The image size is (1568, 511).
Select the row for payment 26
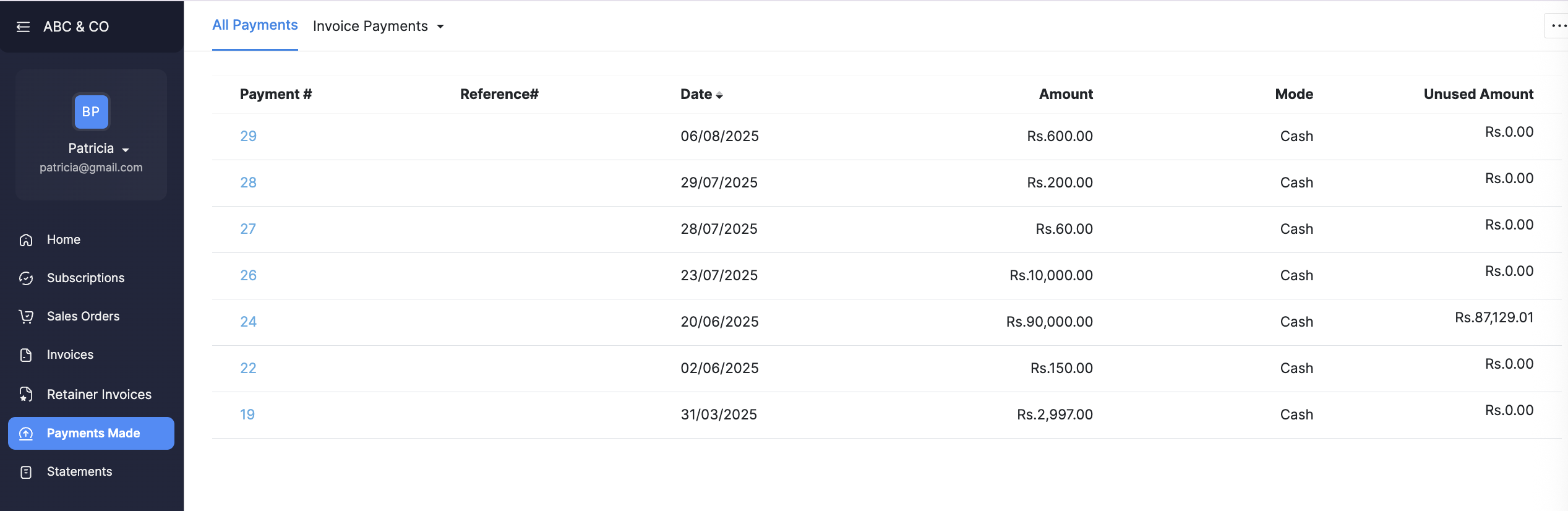point(248,275)
